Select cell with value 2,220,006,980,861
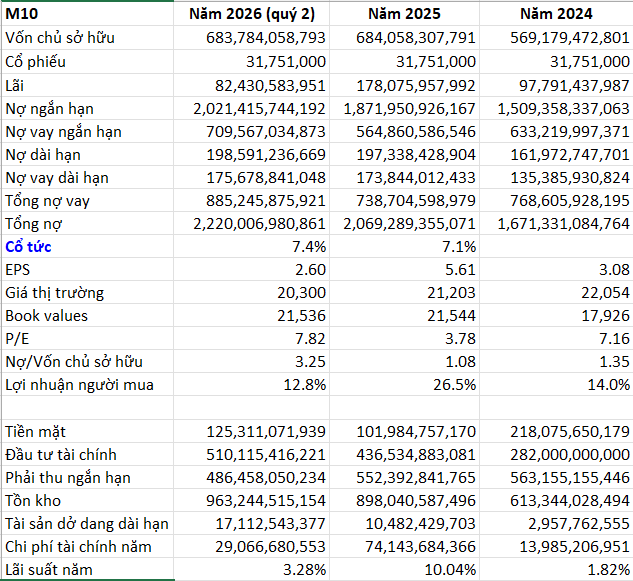The image size is (633, 581). pos(252,224)
